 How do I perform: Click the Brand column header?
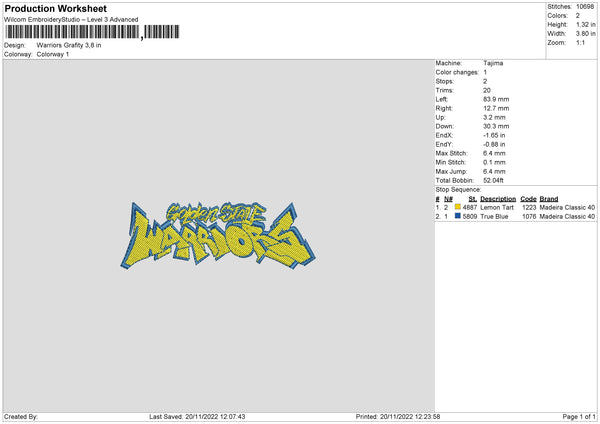549,199
